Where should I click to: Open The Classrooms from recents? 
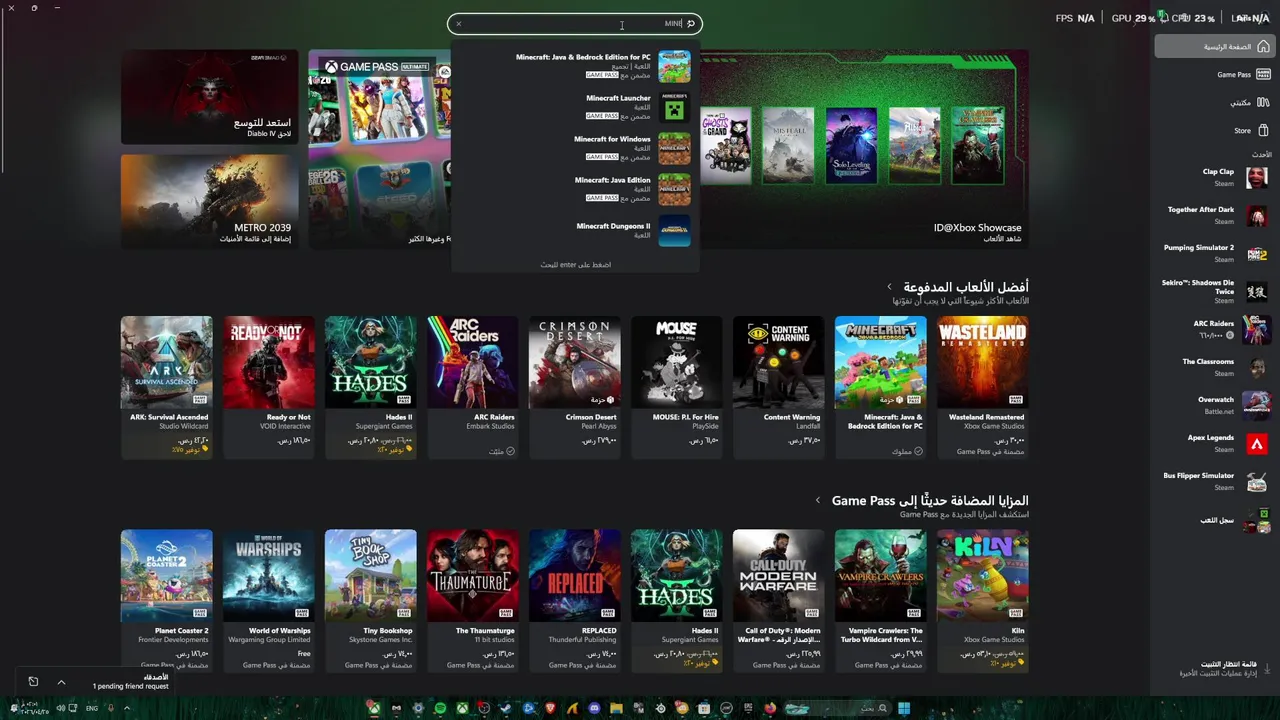point(1213,367)
